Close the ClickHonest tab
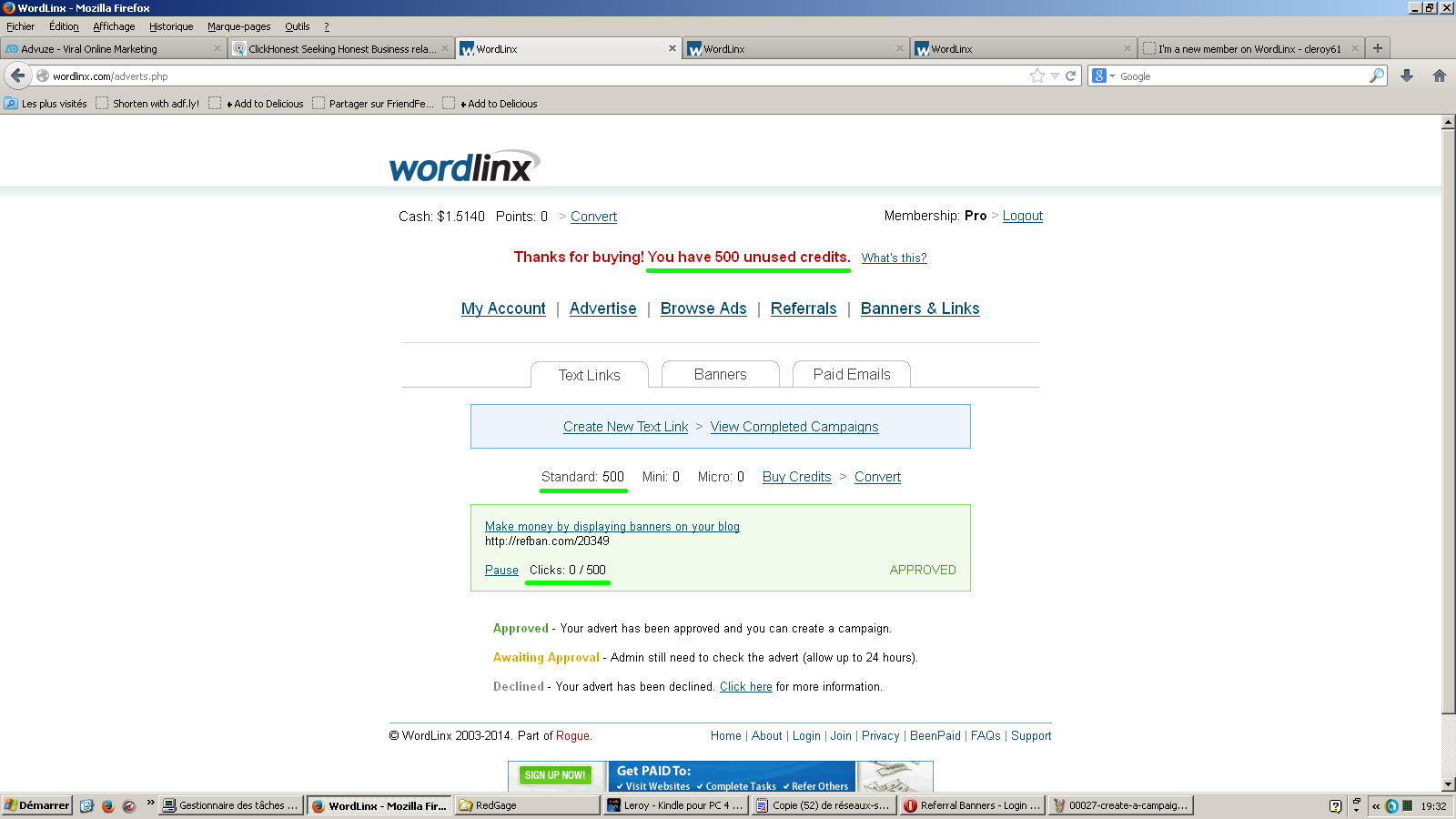The width and height of the screenshot is (1456, 819). tap(445, 48)
